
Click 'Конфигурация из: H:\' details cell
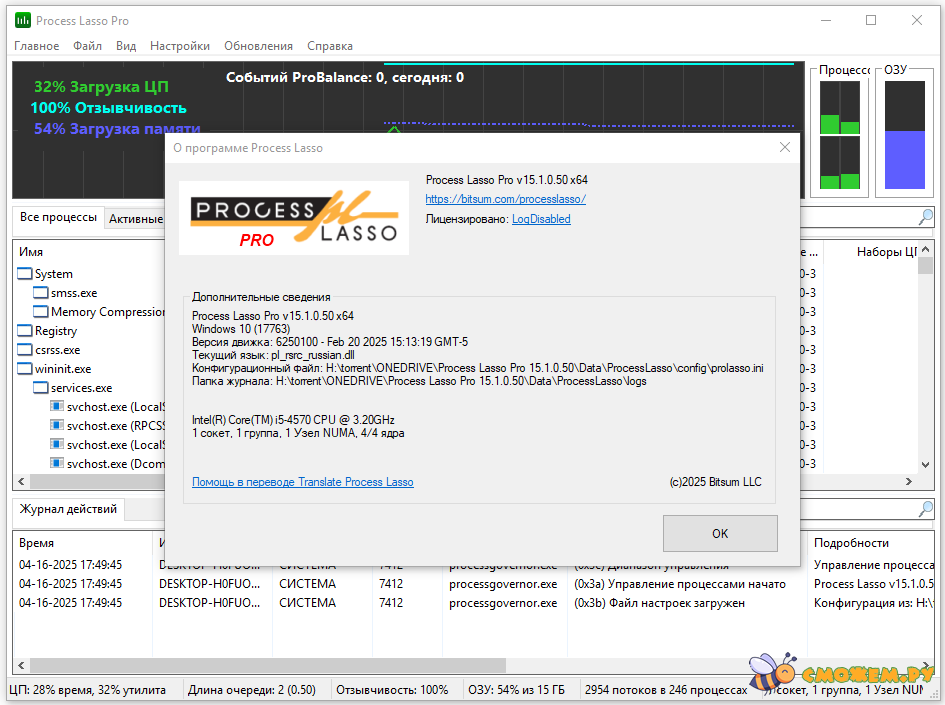point(873,603)
